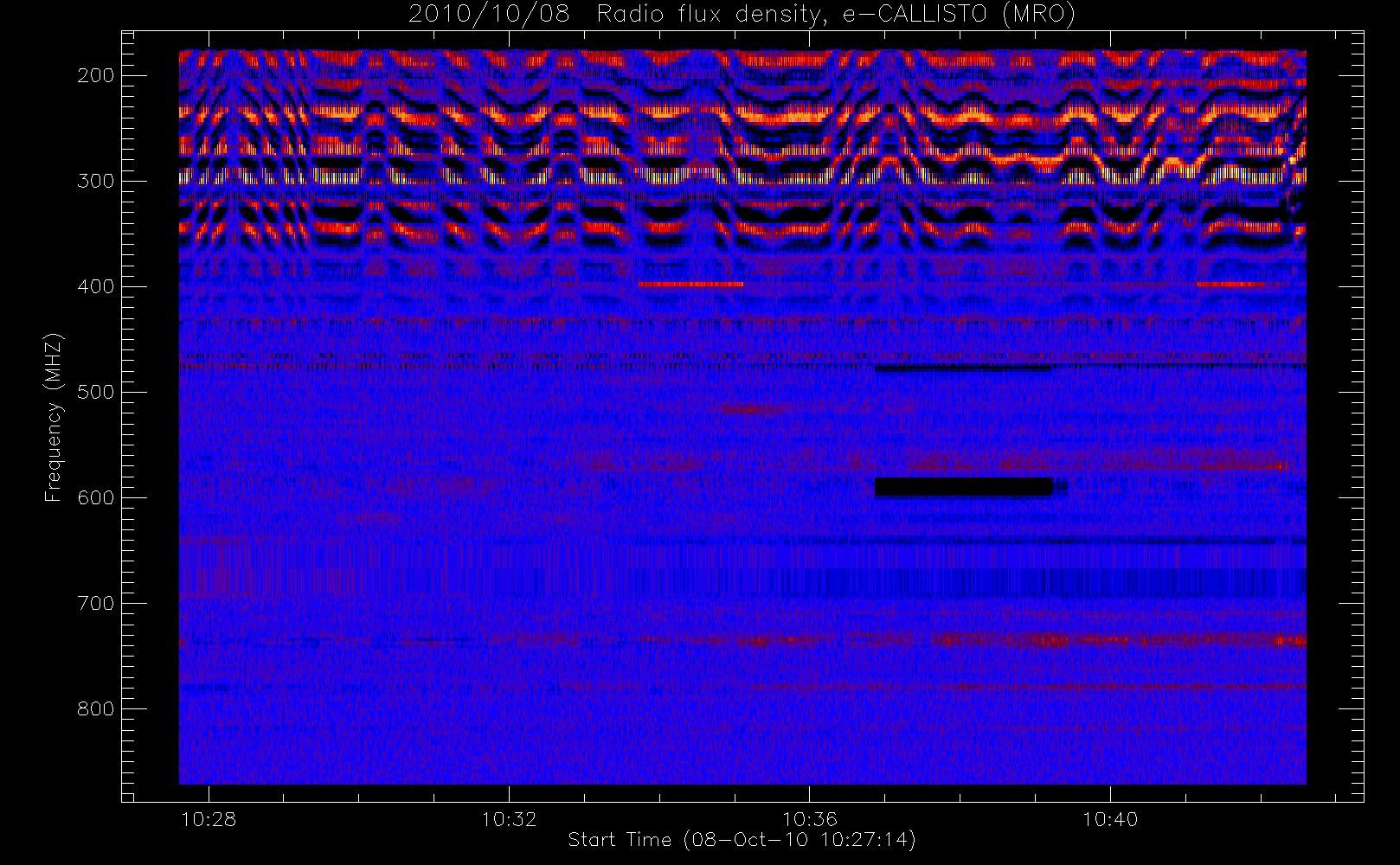Click the 10:40 time tick label
The width and height of the screenshot is (1400, 865).
(1110, 819)
